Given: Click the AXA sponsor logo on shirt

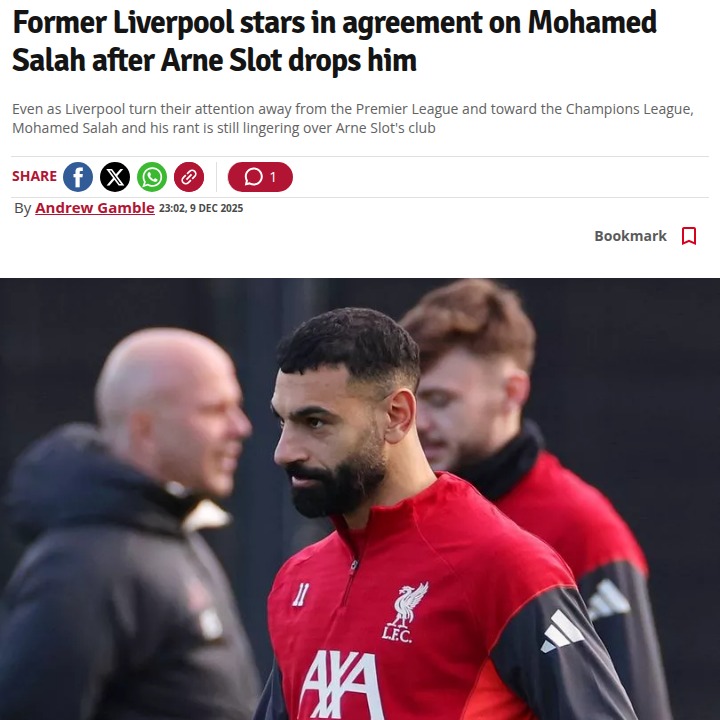Looking at the screenshot, I should point(341,683).
